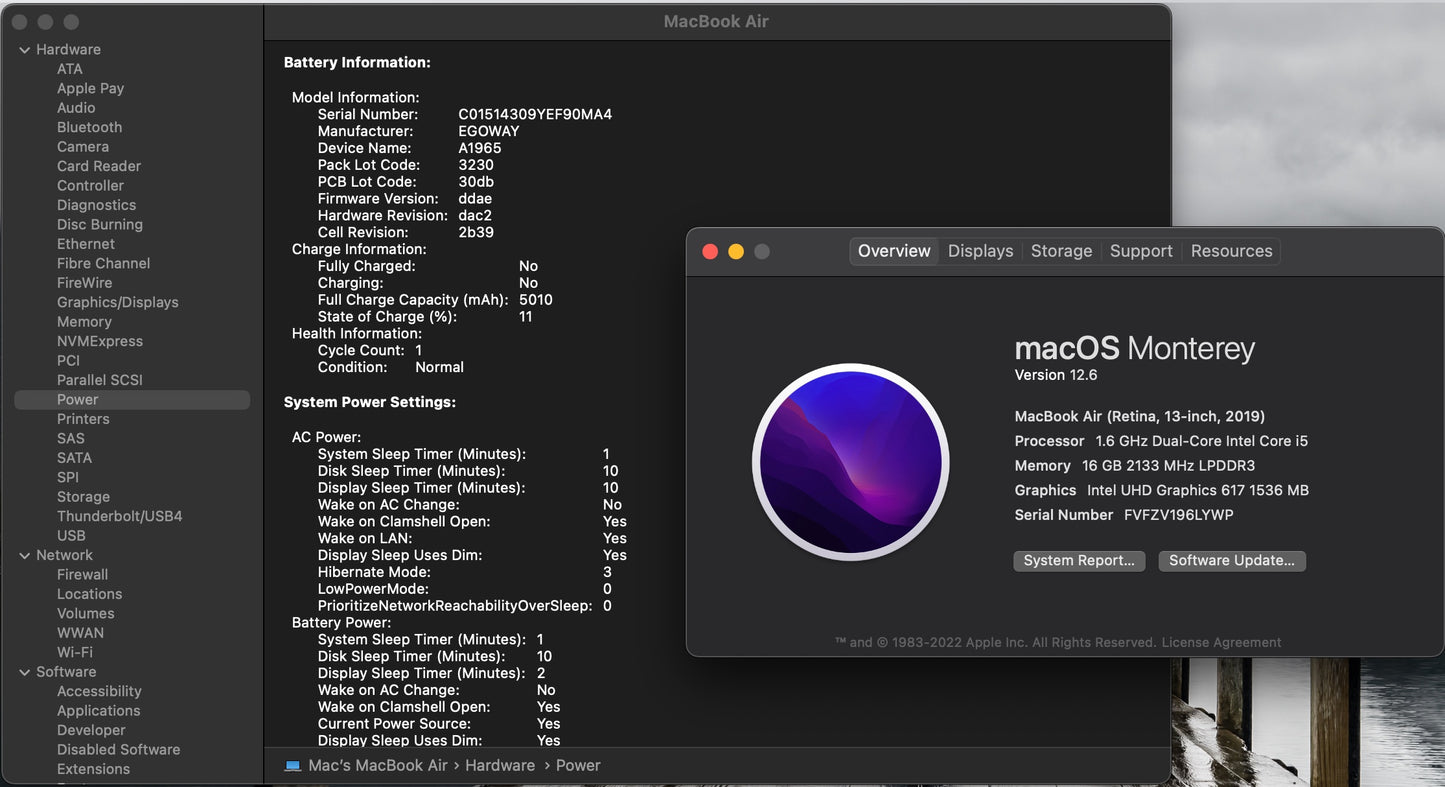Image resolution: width=1445 pixels, height=787 pixels.
Task: Go to the Resources tab
Action: pyautogui.click(x=1231, y=252)
